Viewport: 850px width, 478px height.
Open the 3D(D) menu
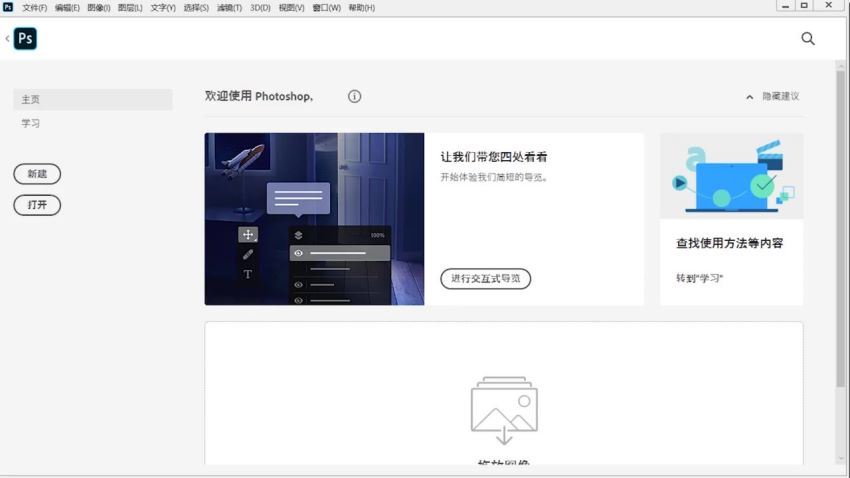pos(260,8)
